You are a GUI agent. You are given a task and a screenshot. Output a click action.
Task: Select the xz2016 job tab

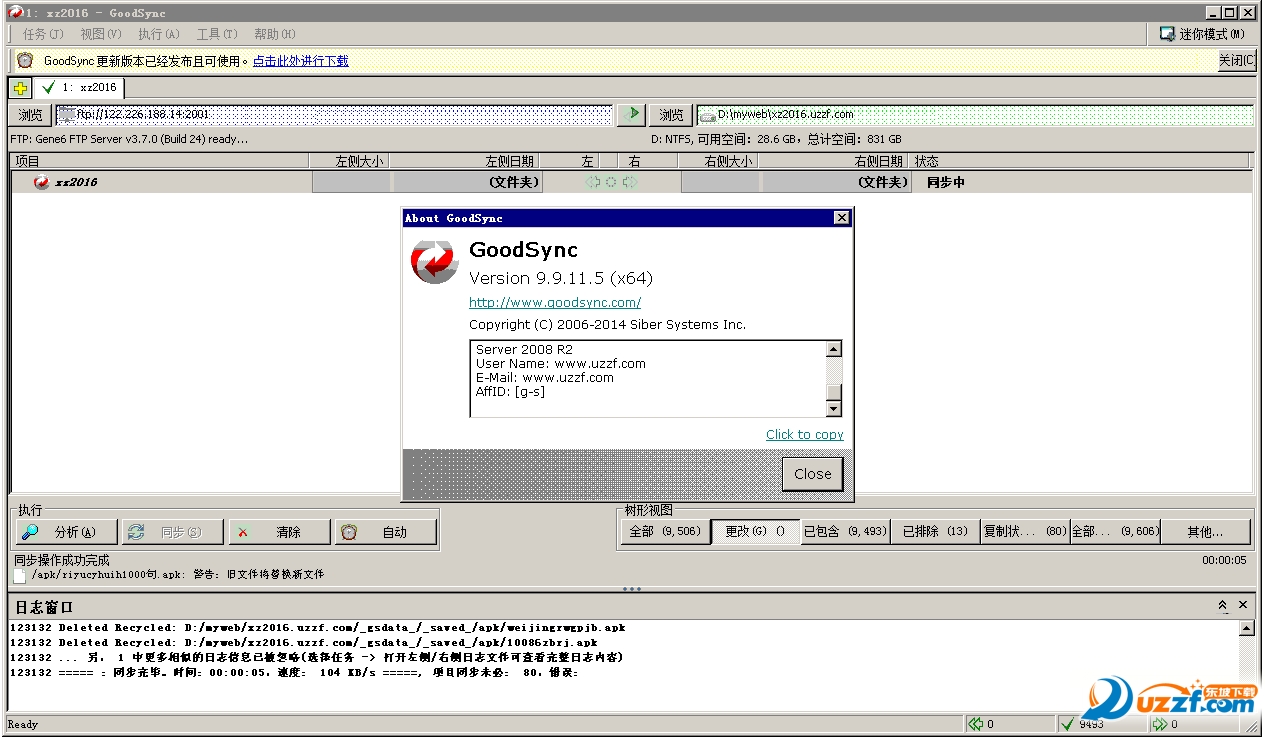pos(79,87)
